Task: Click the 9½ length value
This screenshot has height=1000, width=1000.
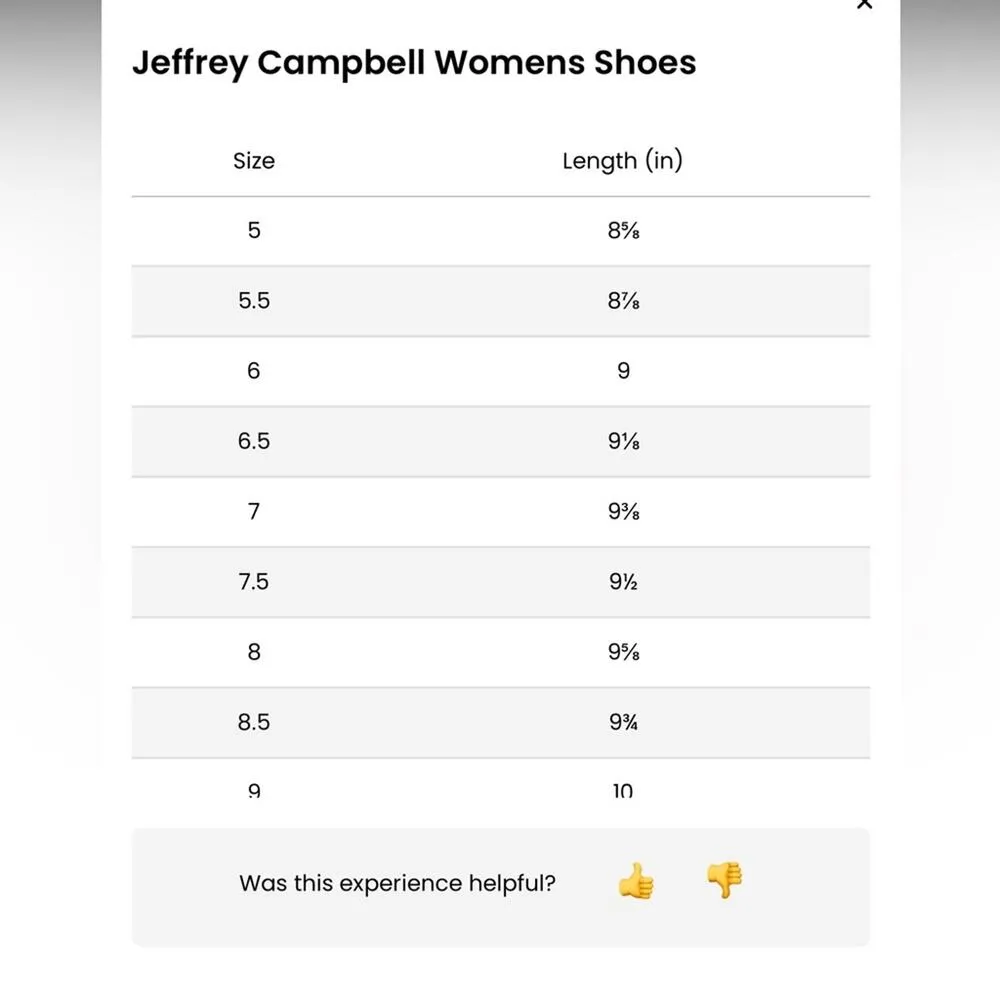Action: (x=623, y=581)
